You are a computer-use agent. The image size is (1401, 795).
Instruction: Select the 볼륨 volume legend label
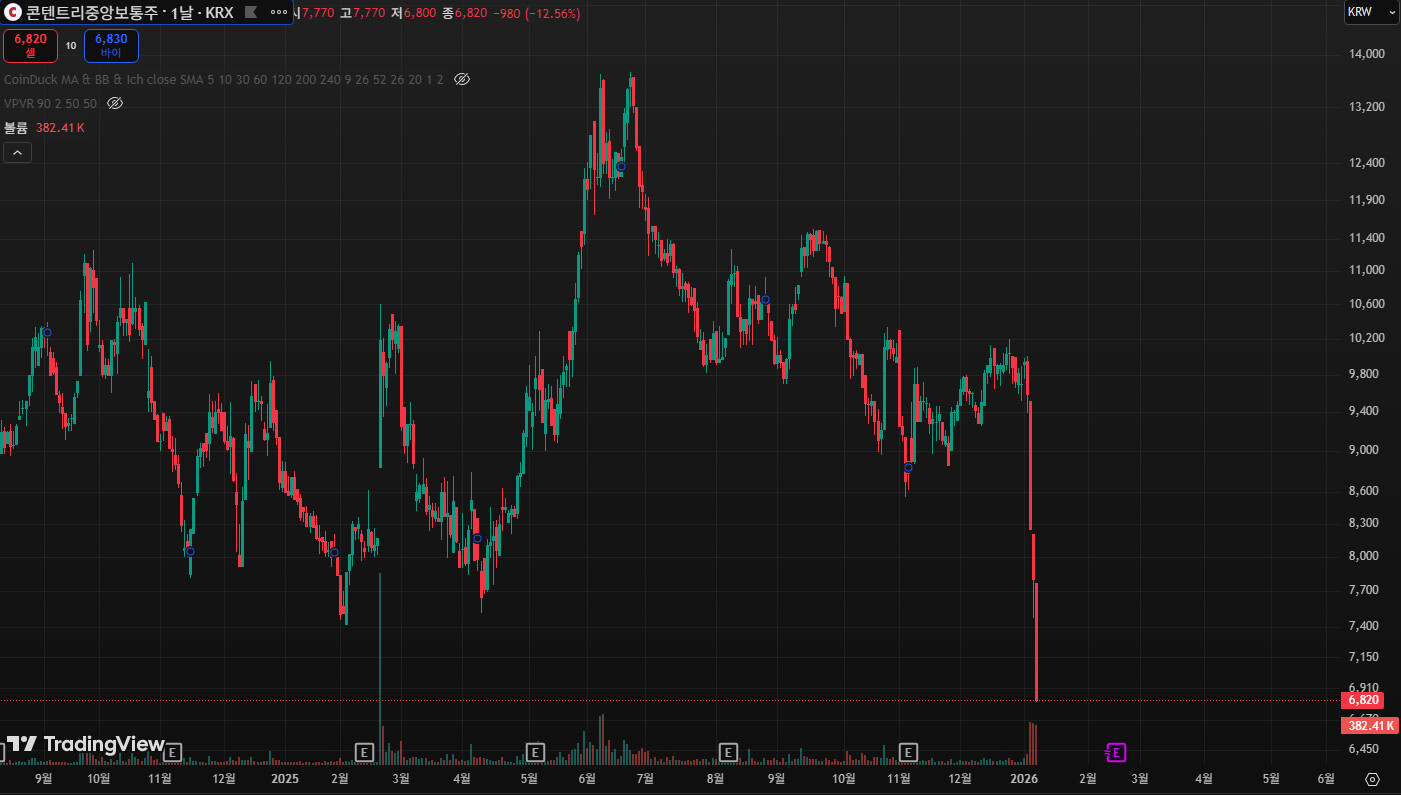pos(16,128)
